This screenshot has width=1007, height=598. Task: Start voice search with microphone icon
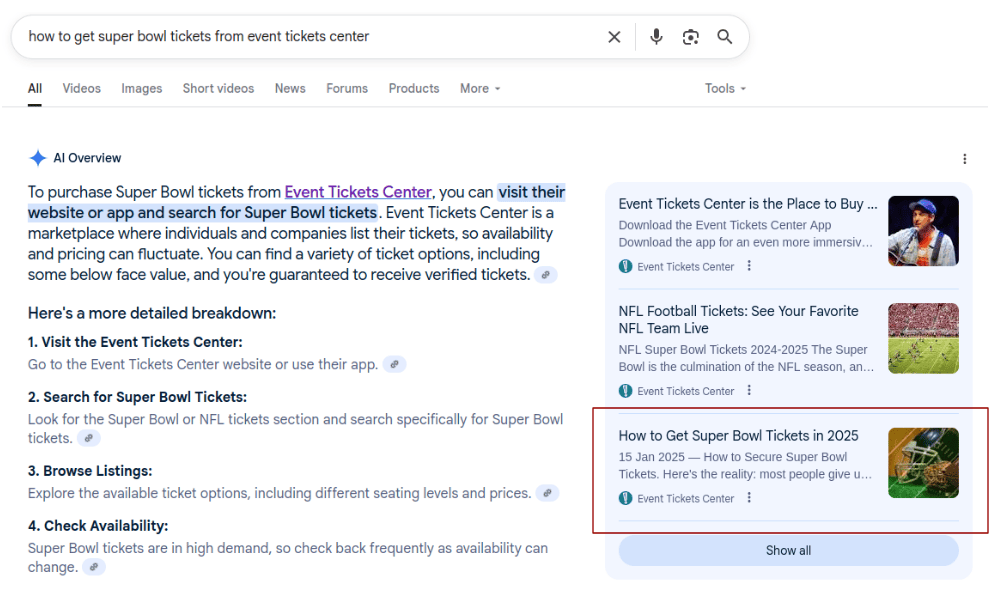(x=656, y=37)
